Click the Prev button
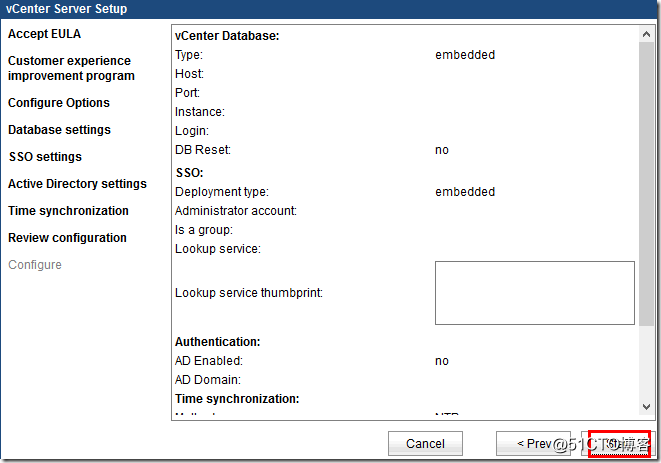 coord(533,444)
